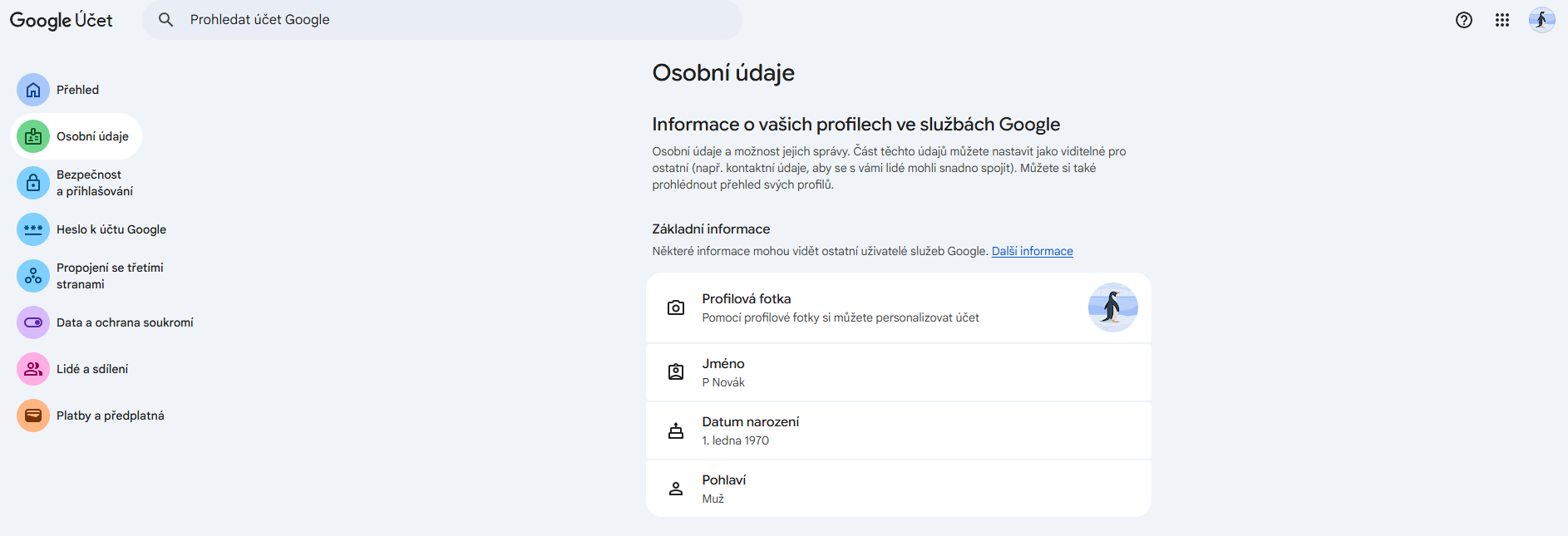Click the penguin profile photo thumbnail
This screenshot has height=536, width=1568.
1112,307
